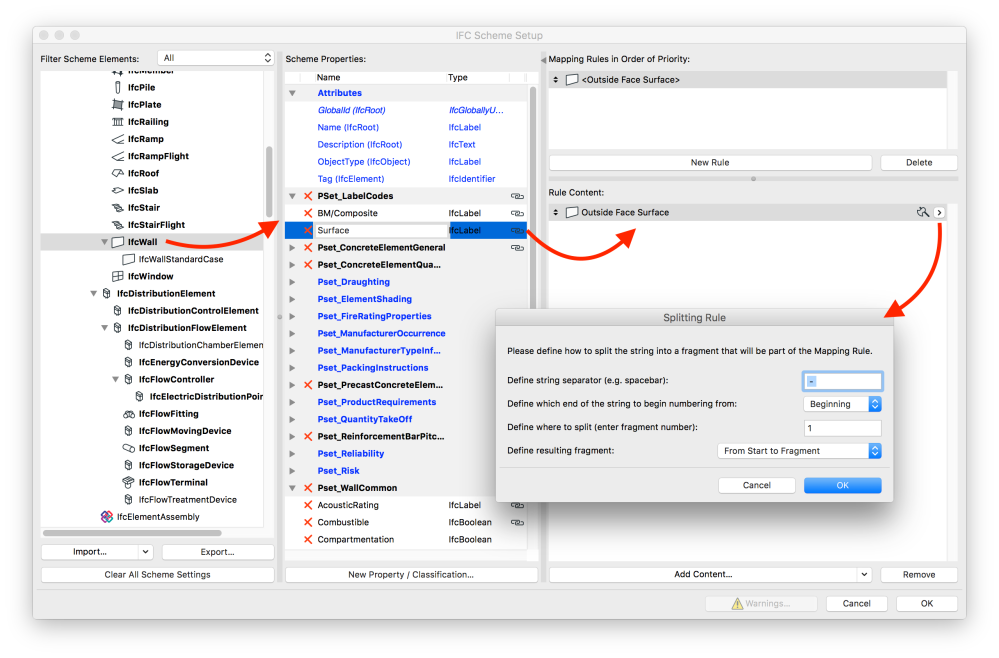Click the splitting rule icon on Outside Face Surface
Screen dimensions: 999x658
click(923, 212)
